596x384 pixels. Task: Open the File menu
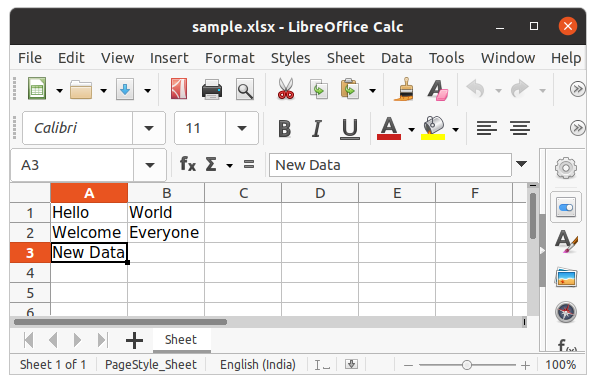pos(30,58)
